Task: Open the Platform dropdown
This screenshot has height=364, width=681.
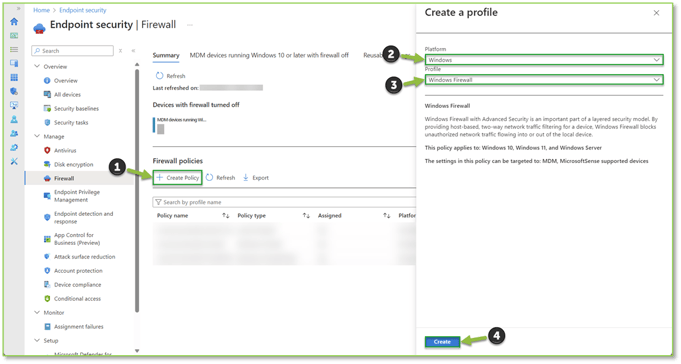Action: coord(544,60)
